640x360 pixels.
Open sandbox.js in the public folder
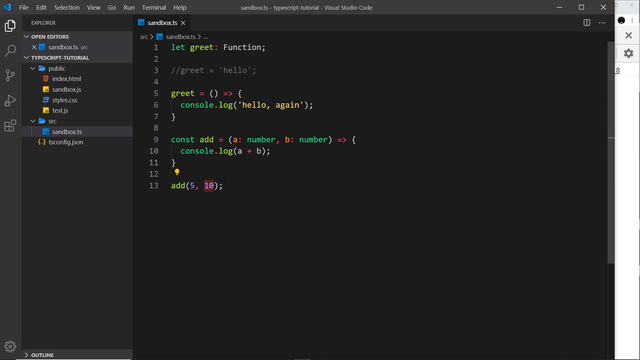click(67, 89)
